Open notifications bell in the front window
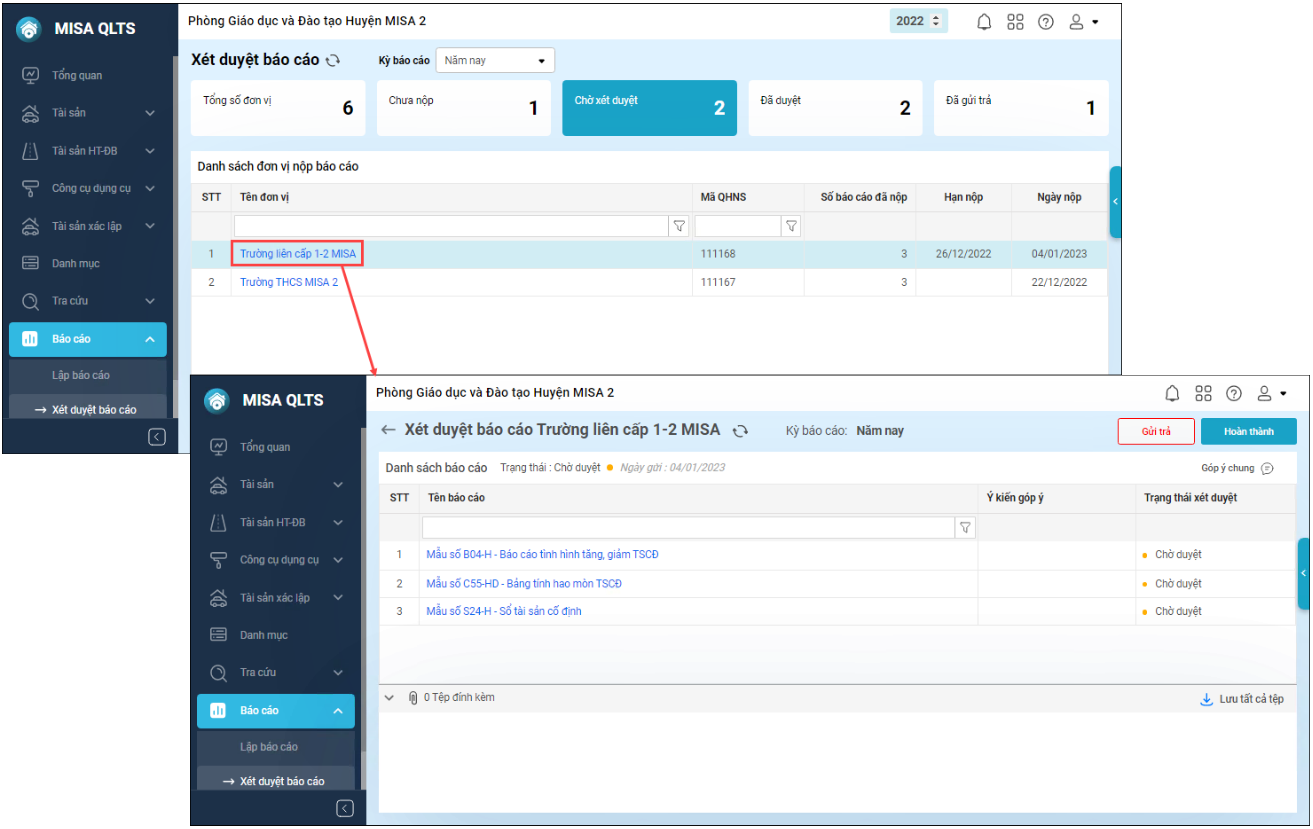 point(1172,393)
